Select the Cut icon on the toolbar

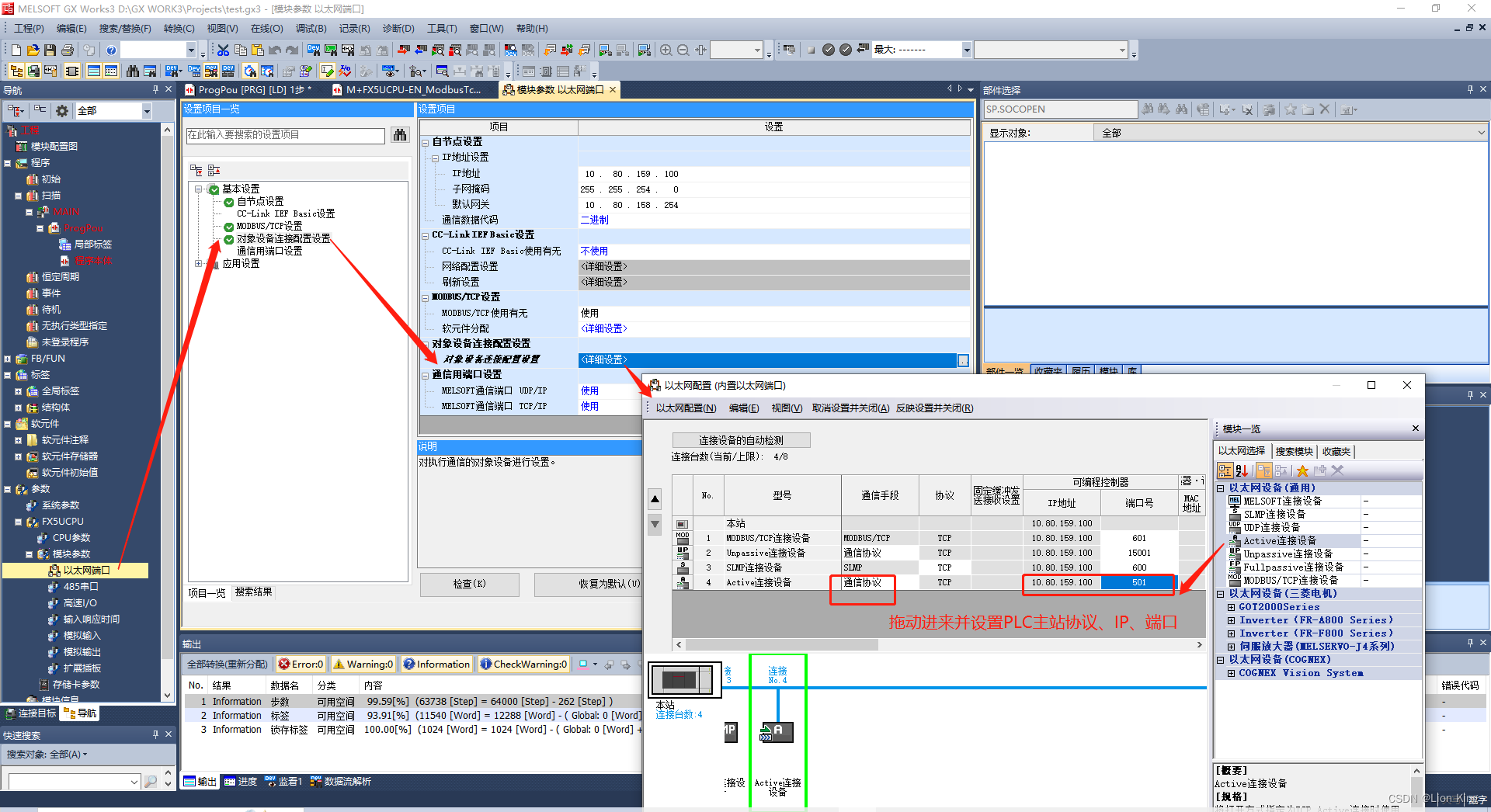[x=222, y=49]
